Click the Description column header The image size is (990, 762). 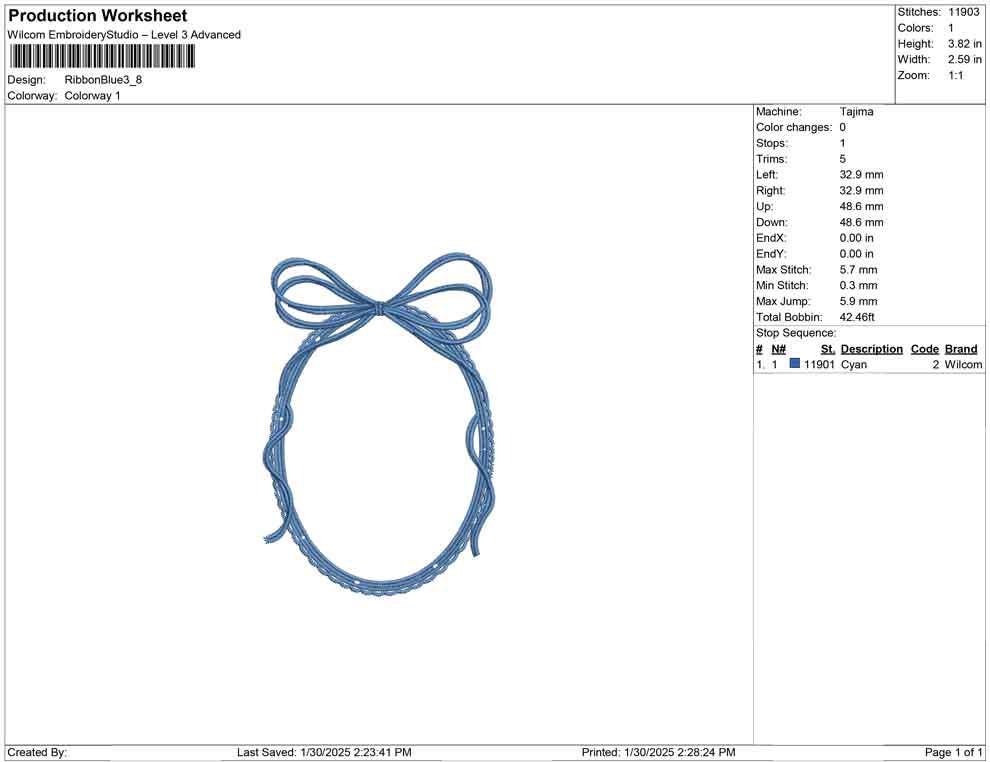871,348
